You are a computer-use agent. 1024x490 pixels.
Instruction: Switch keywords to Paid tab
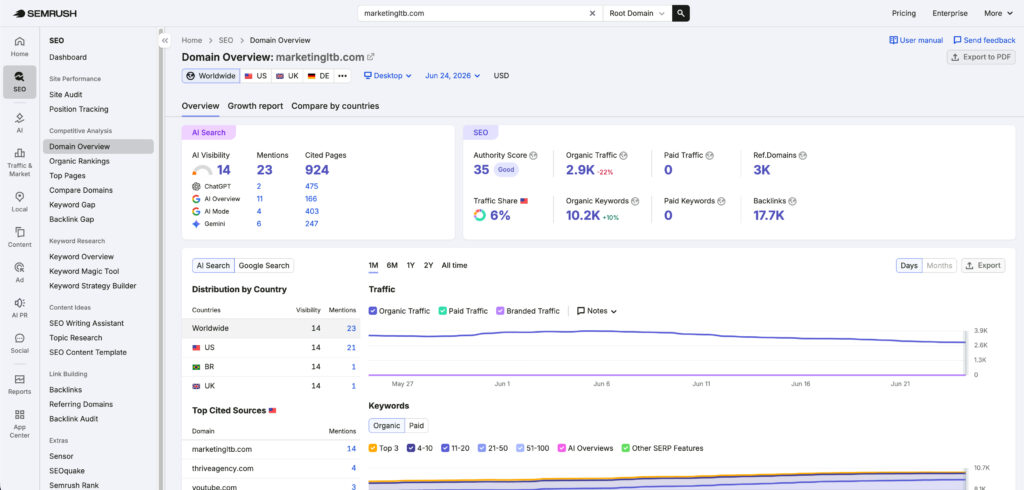[x=417, y=426]
